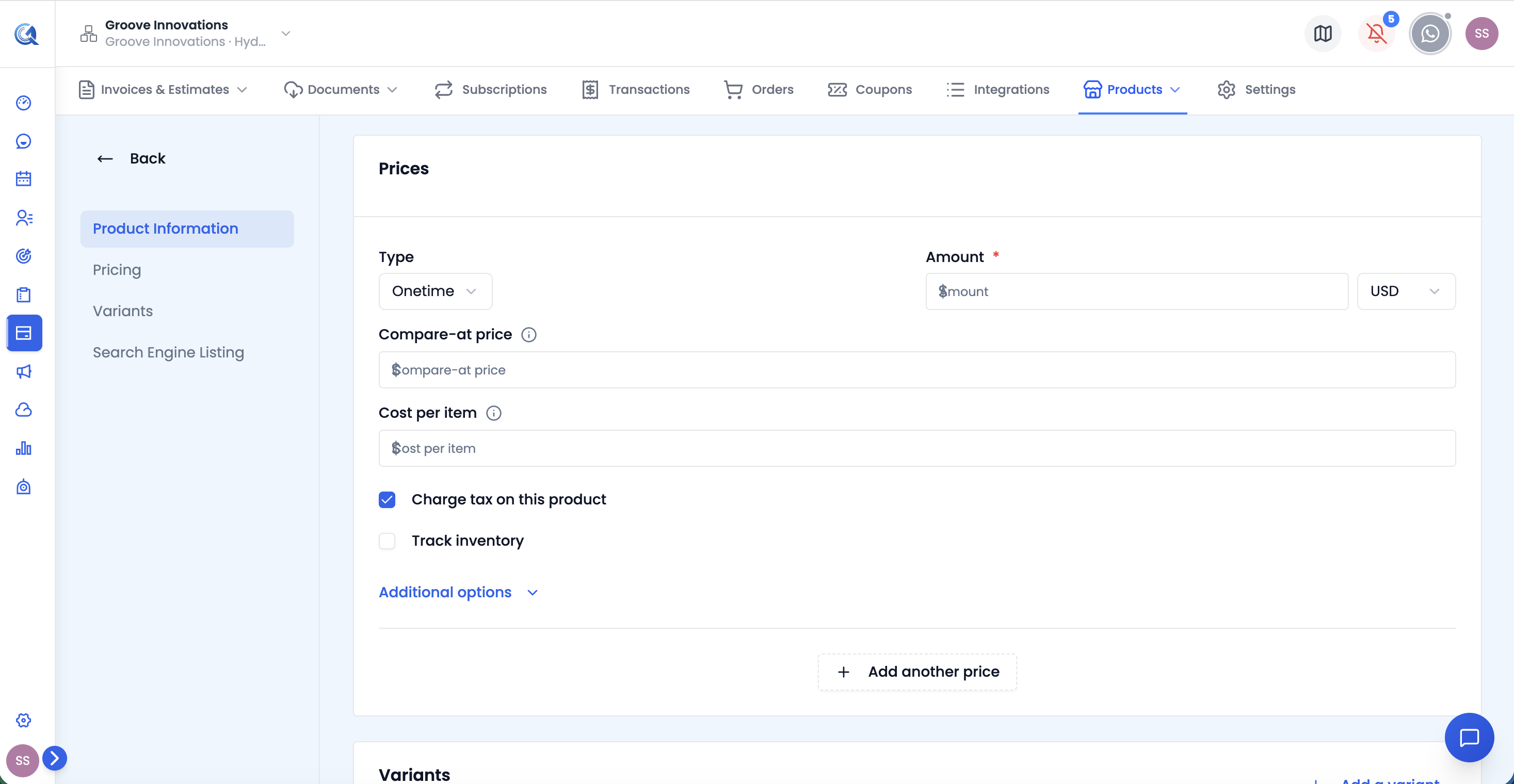
Task: Open the sidebar settings gear icon
Action: pyautogui.click(x=24, y=721)
